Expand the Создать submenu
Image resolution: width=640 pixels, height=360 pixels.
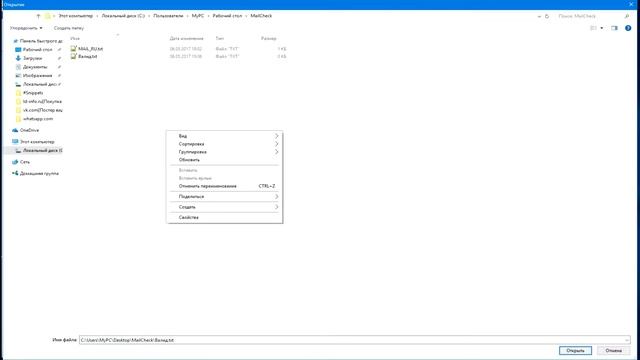224,207
